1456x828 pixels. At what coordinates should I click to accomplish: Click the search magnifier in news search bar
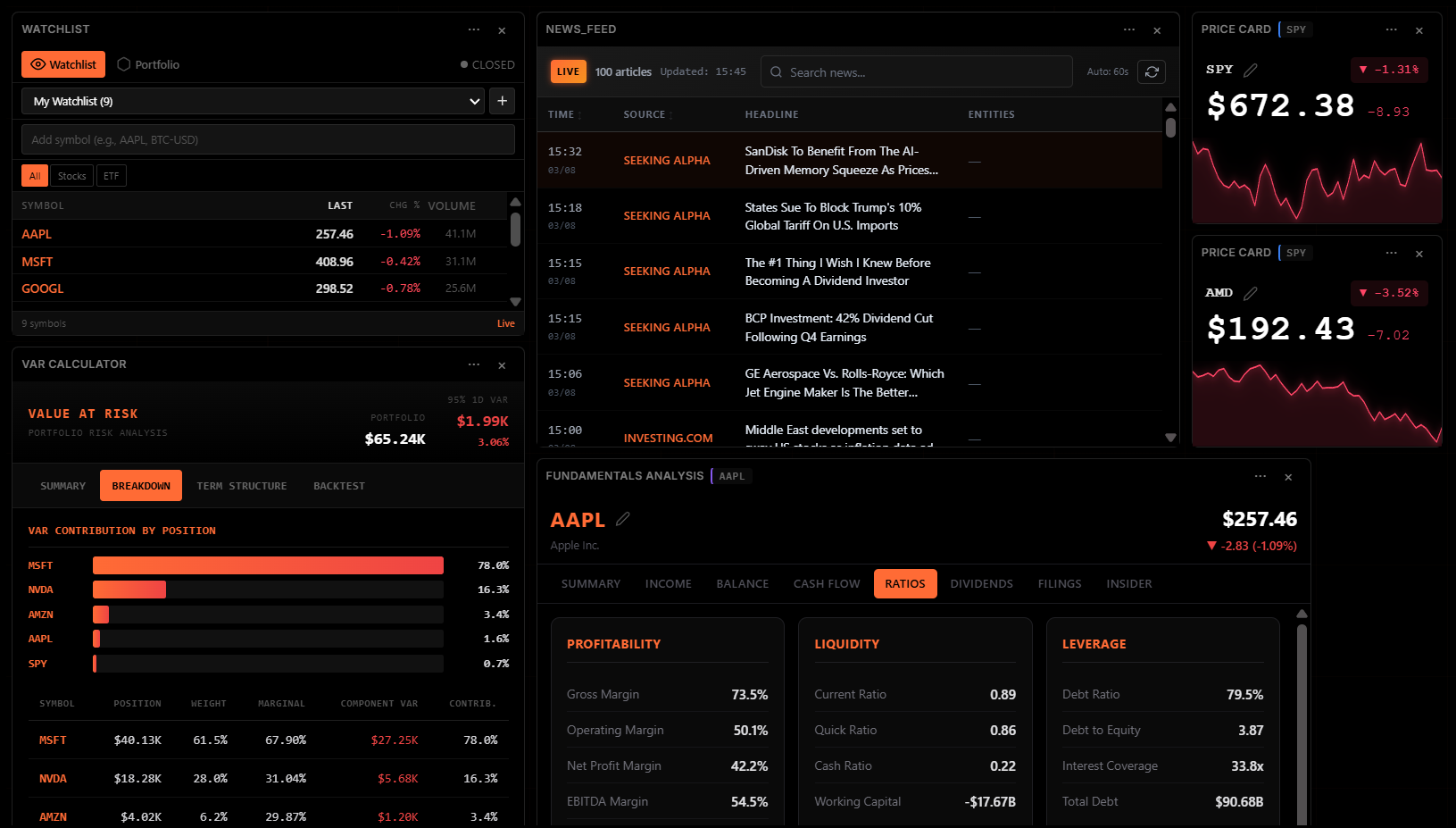click(x=776, y=71)
